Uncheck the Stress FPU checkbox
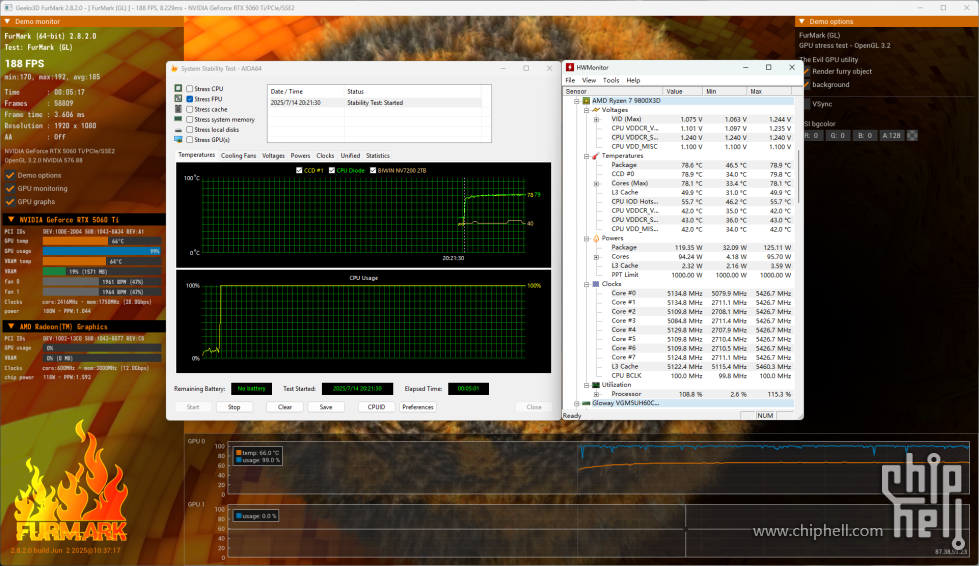The height and width of the screenshot is (566, 979). [190, 99]
